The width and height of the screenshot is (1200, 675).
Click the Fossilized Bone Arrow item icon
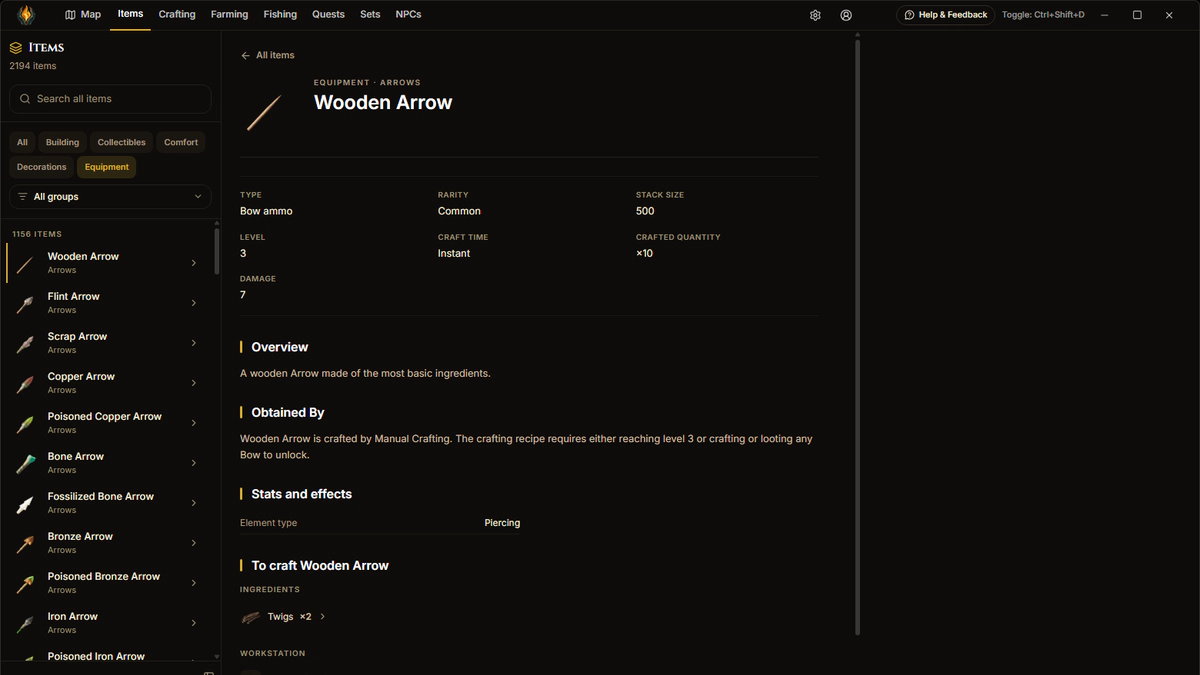(26, 503)
